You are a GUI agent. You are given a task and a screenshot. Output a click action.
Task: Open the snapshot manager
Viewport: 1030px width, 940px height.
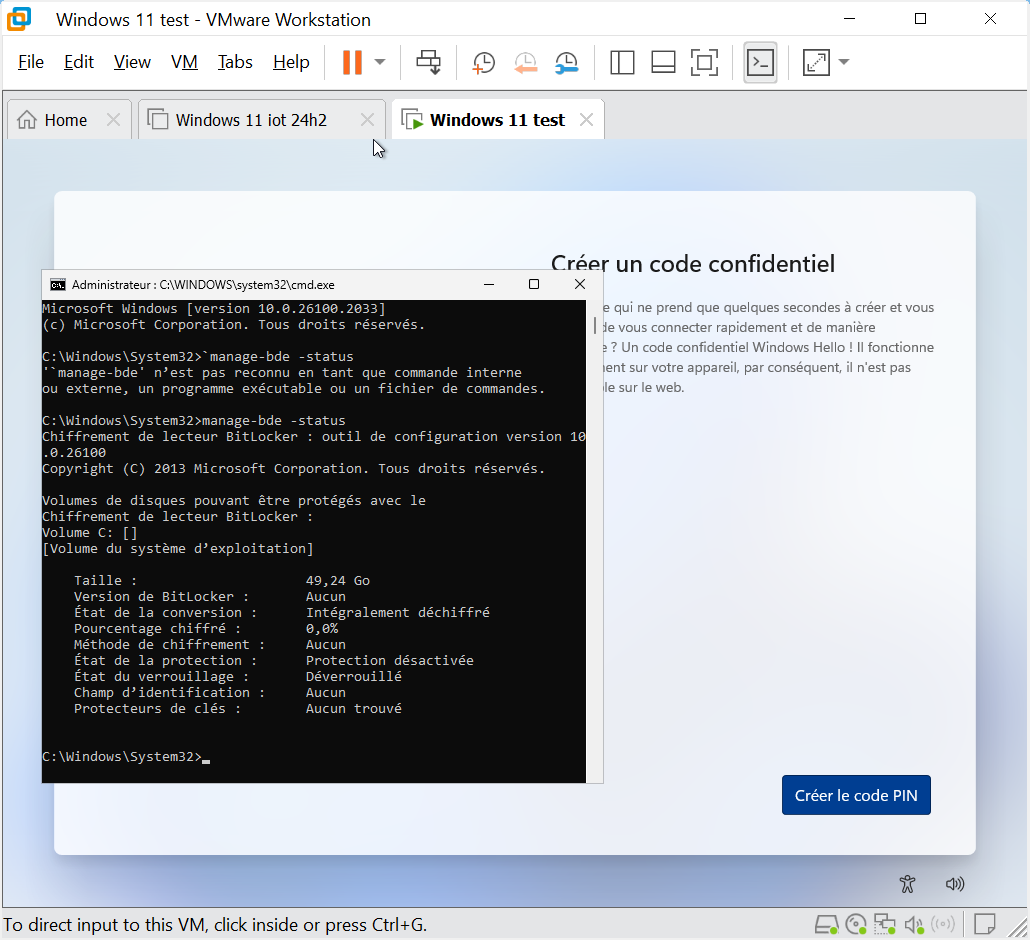point(566,62)
